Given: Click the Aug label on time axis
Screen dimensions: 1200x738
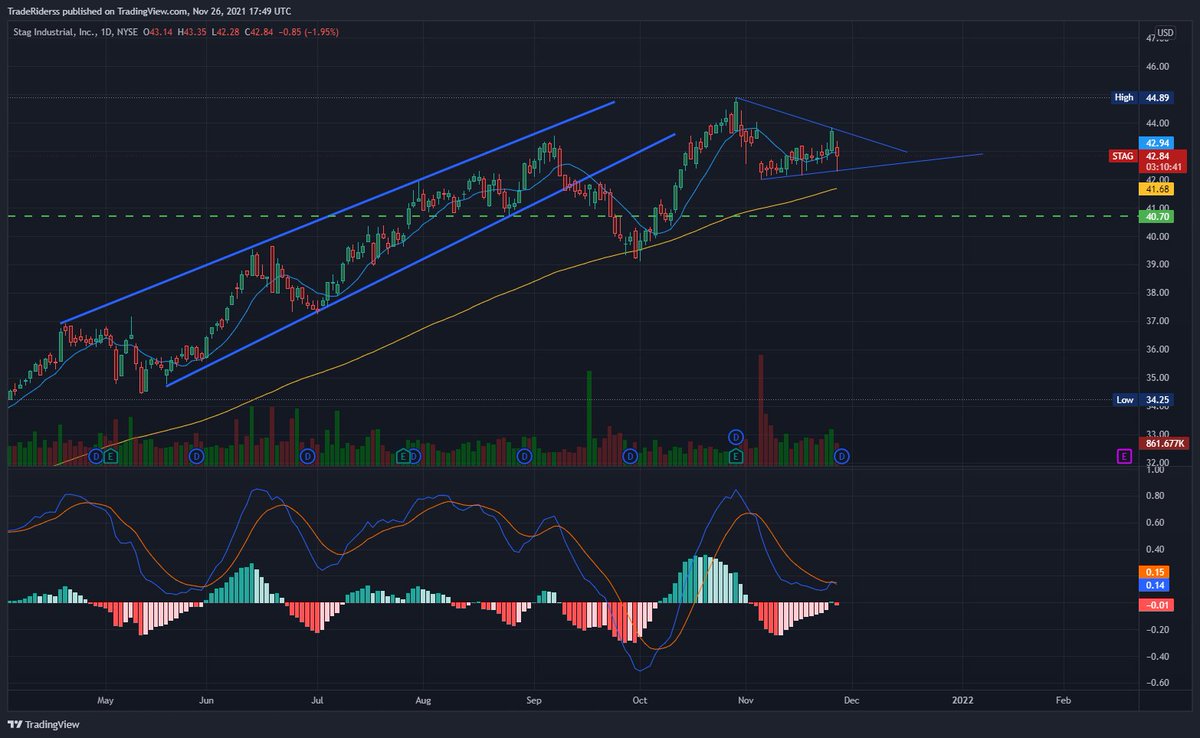Looking at the screenshot, I should [423, 702].
